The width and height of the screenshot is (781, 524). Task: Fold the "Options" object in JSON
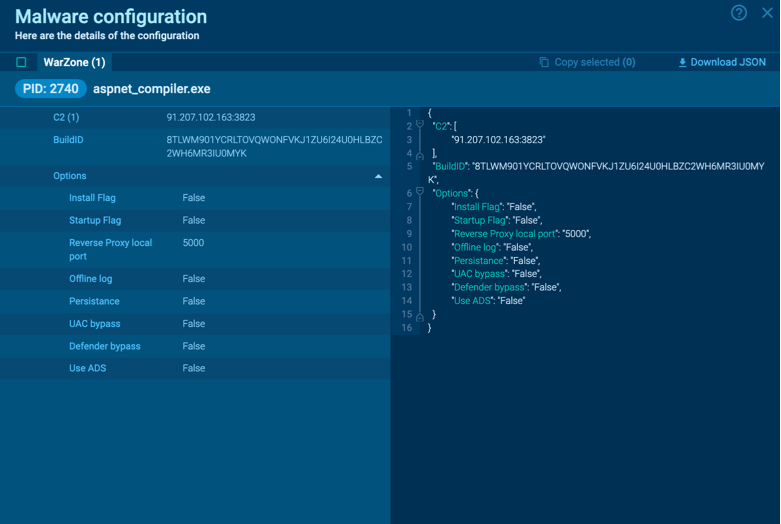click(x=420, y=192)
